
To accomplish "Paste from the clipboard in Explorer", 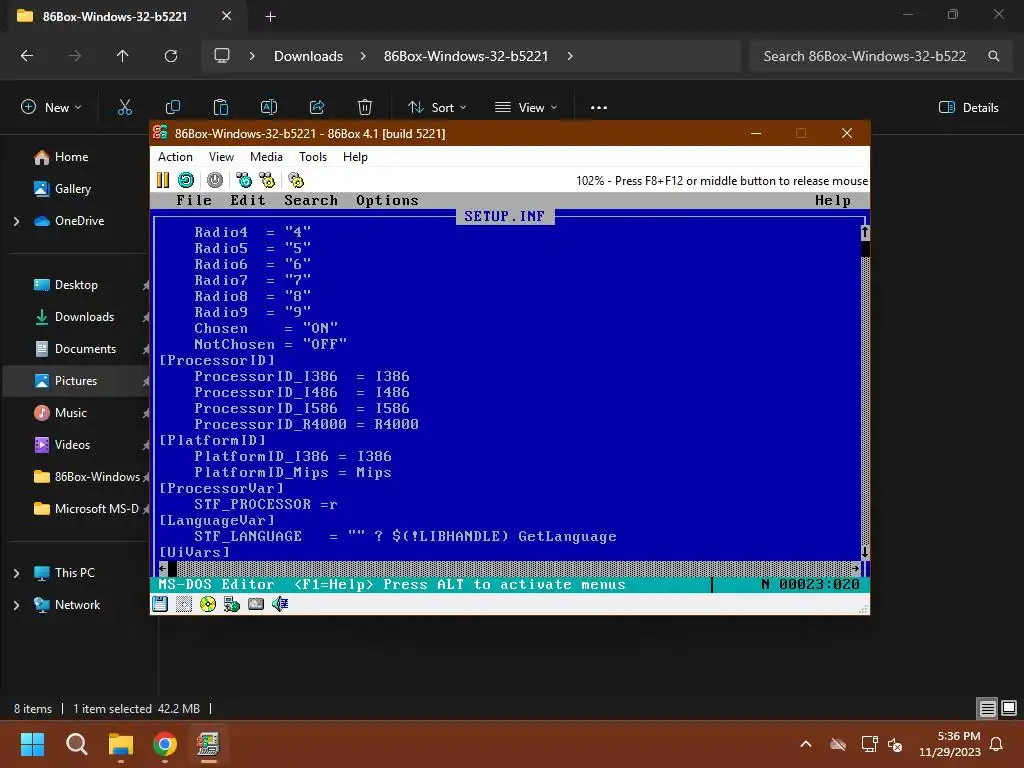I will click(x=221, y=108).
